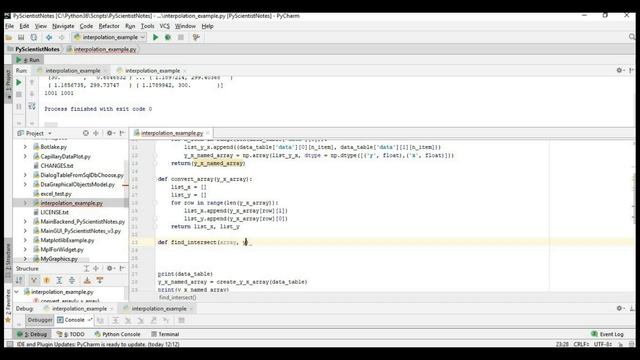
Task: Click the Run panel stop square icon
Action: [19, 94]
